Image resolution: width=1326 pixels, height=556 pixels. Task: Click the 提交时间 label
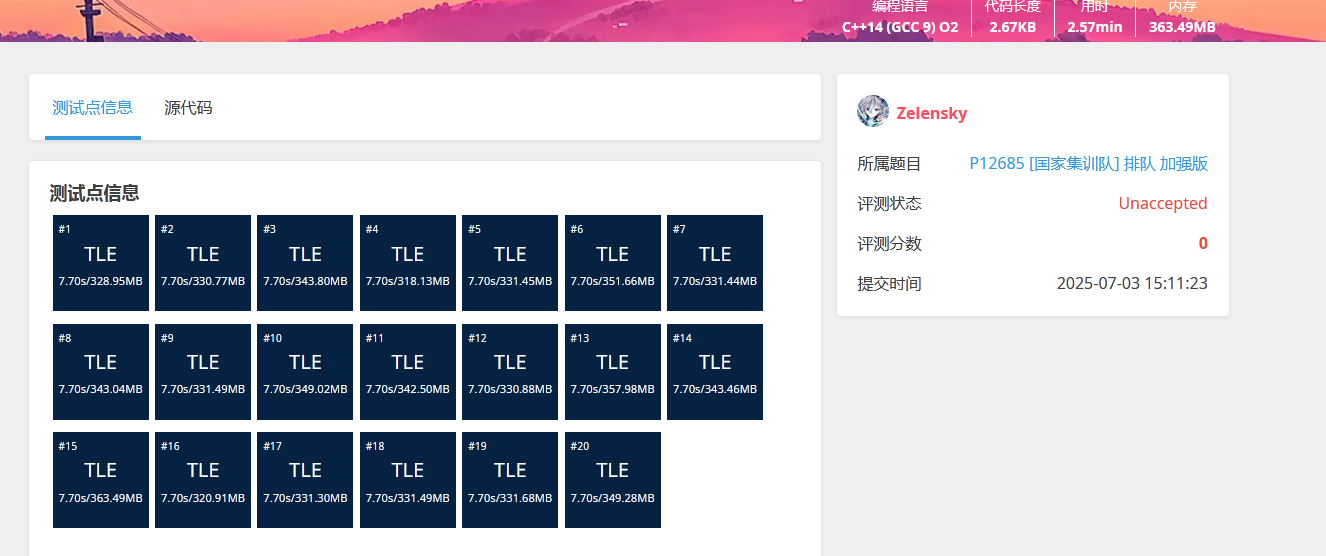(889, 283)
